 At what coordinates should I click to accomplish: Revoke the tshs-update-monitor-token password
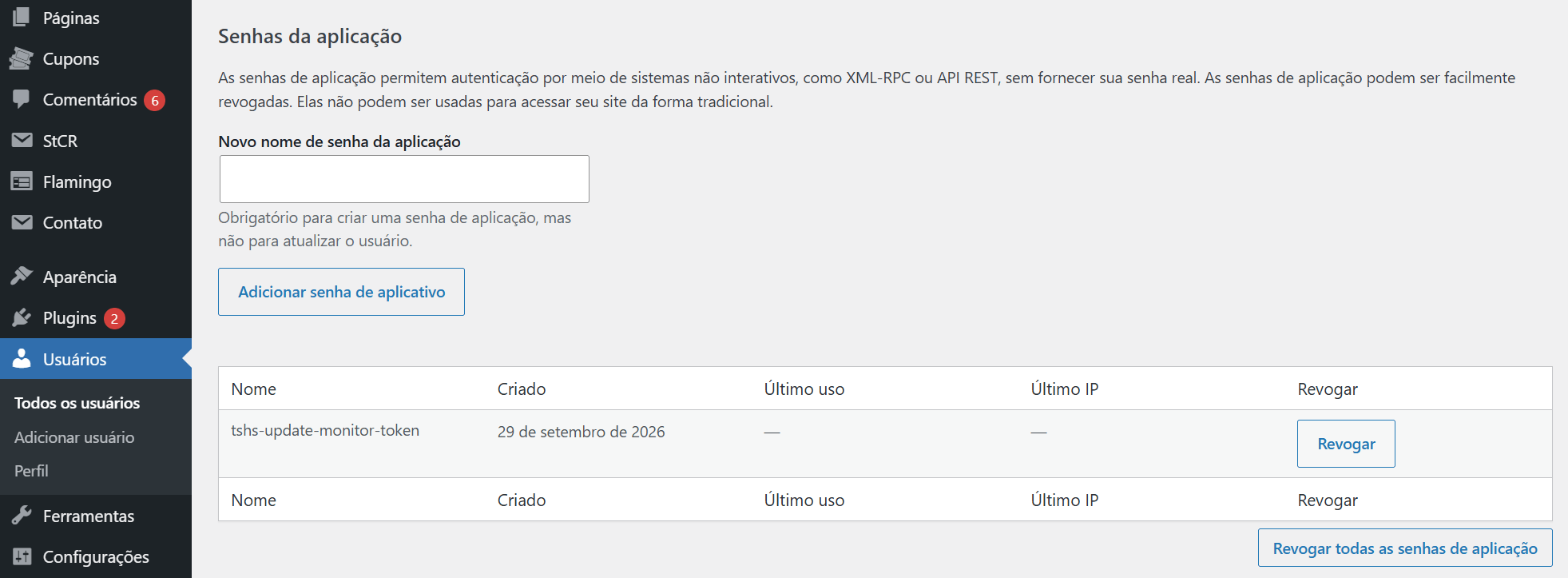tap(1346, 444)
